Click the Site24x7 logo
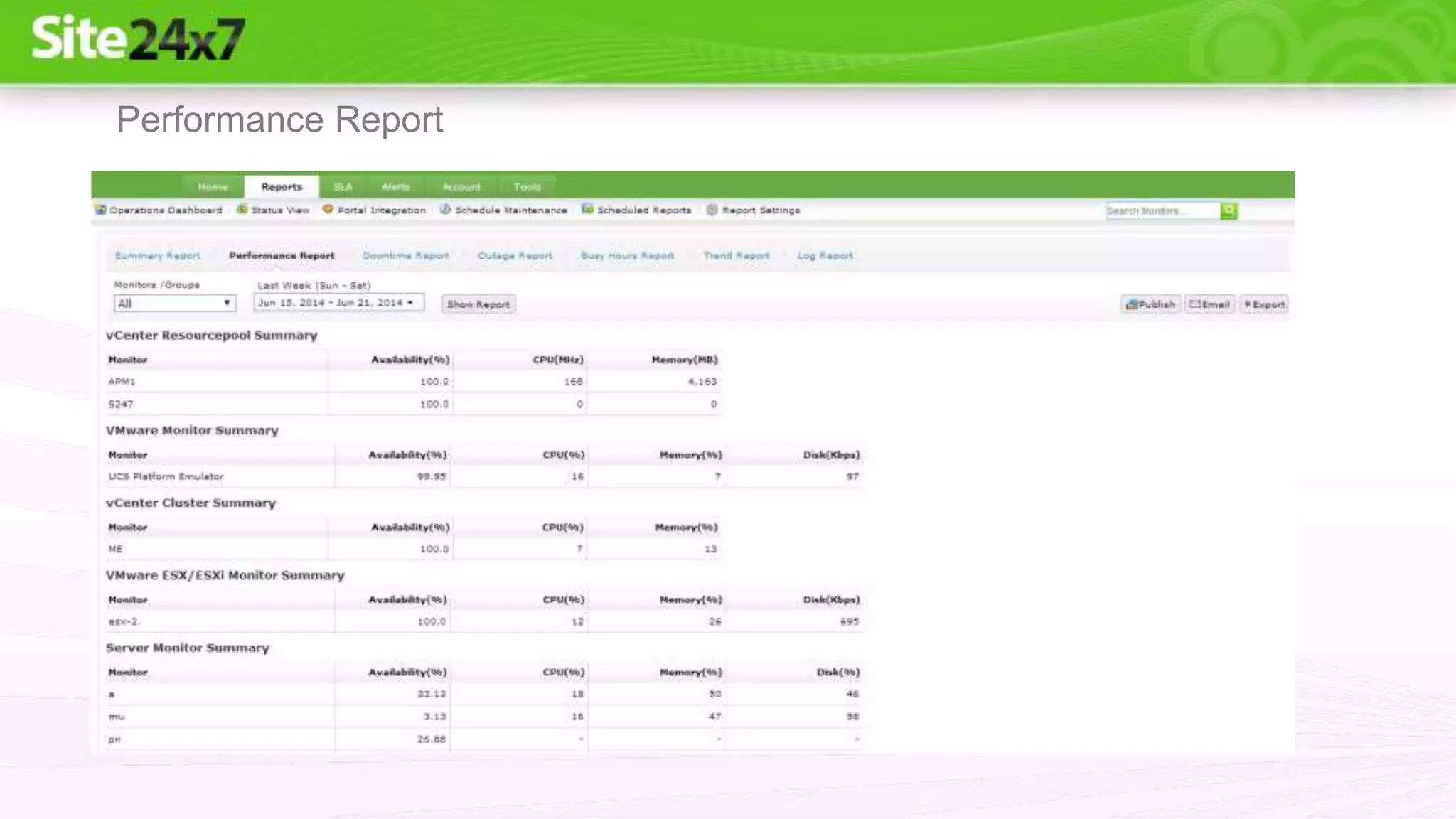The height and width of the screenshot is (819, 1456). point(138,38)
